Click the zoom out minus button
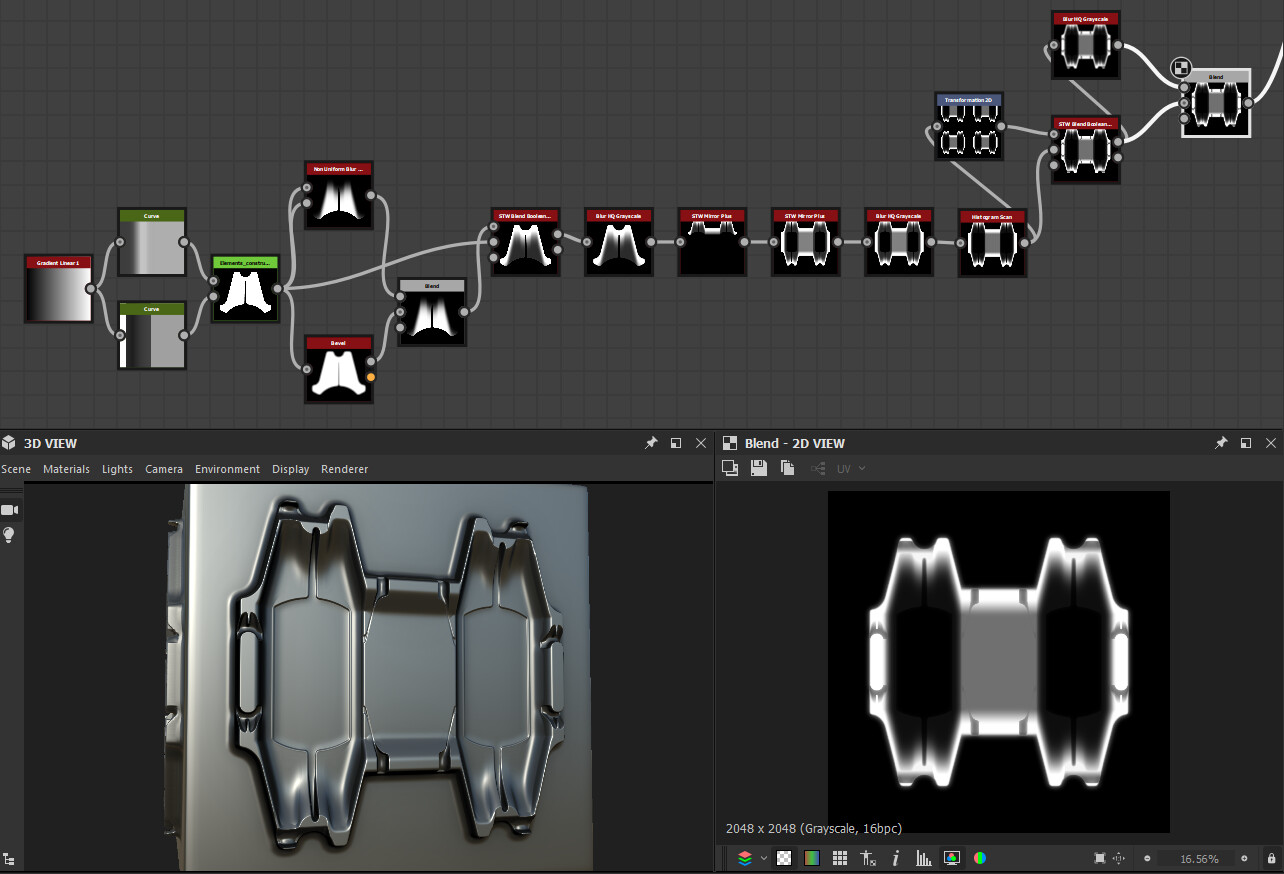Image resolution: width=1284 pixels, height=874 pixels. coord(1147,858)
